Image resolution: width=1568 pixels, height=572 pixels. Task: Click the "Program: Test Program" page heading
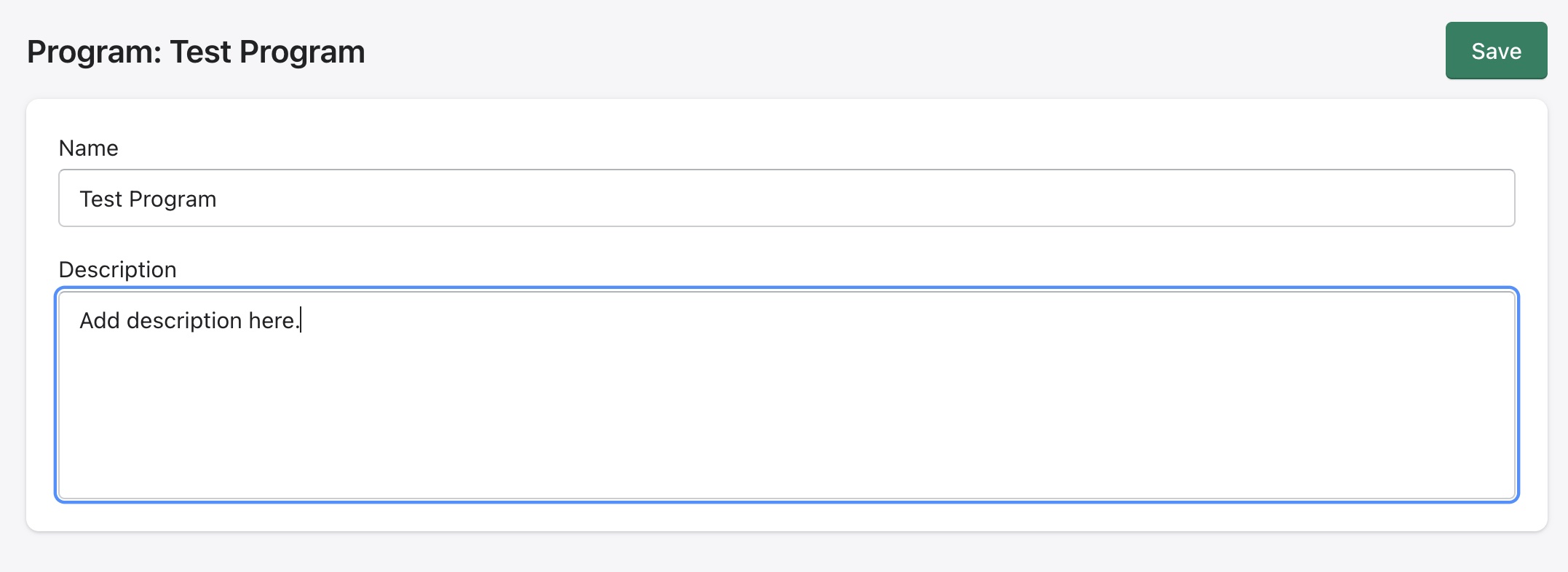196,52
